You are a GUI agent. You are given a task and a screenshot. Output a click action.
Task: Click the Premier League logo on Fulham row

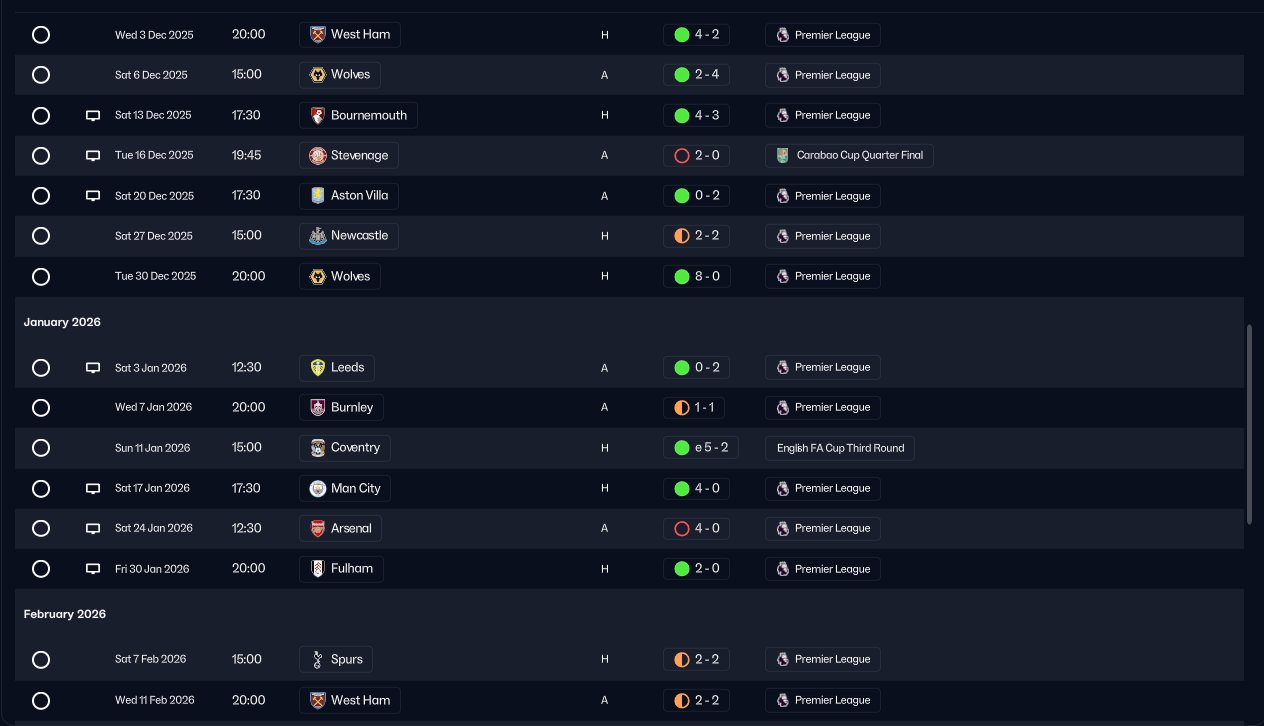(x=783, y=569)
